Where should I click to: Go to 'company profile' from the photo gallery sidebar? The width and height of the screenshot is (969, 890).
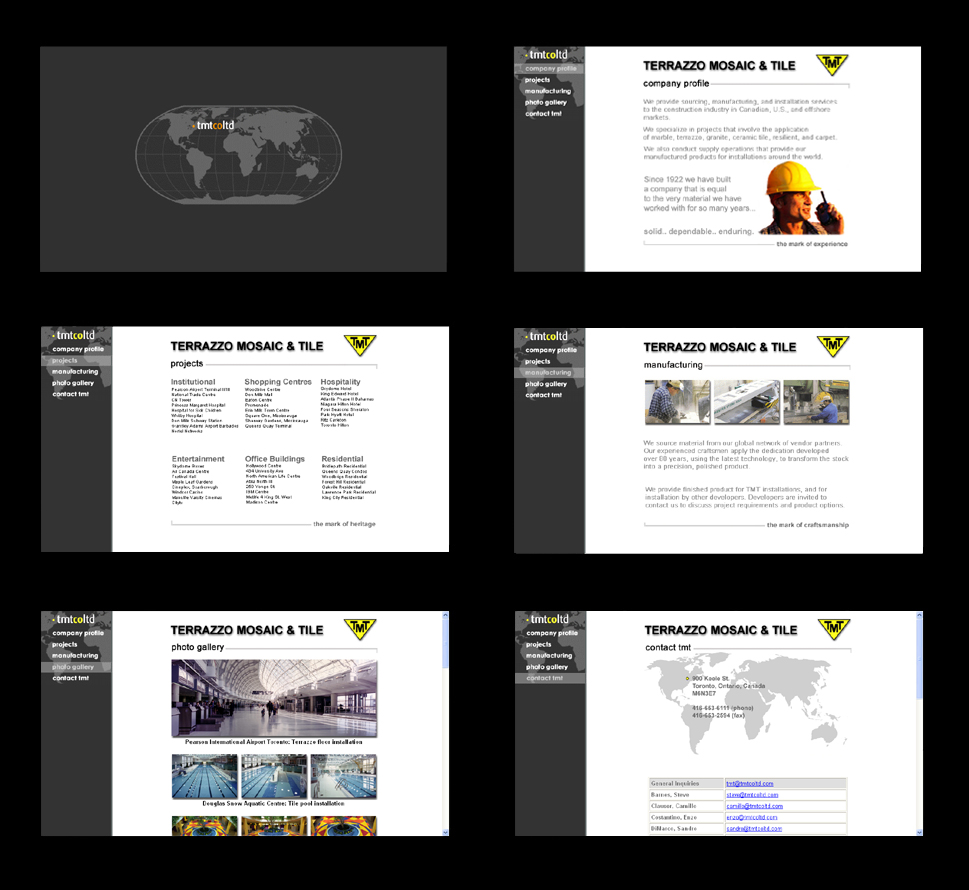[x=78, y=633]
